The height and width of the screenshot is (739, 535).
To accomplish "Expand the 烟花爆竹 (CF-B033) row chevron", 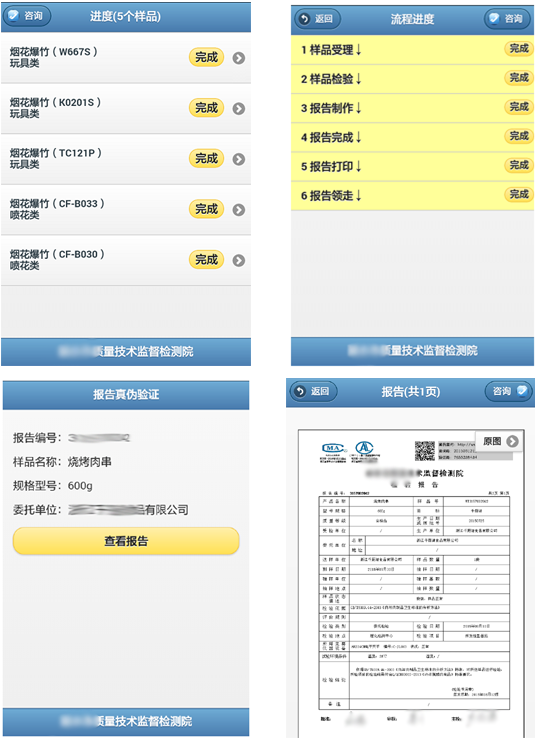I will click(x=239, y=210).
